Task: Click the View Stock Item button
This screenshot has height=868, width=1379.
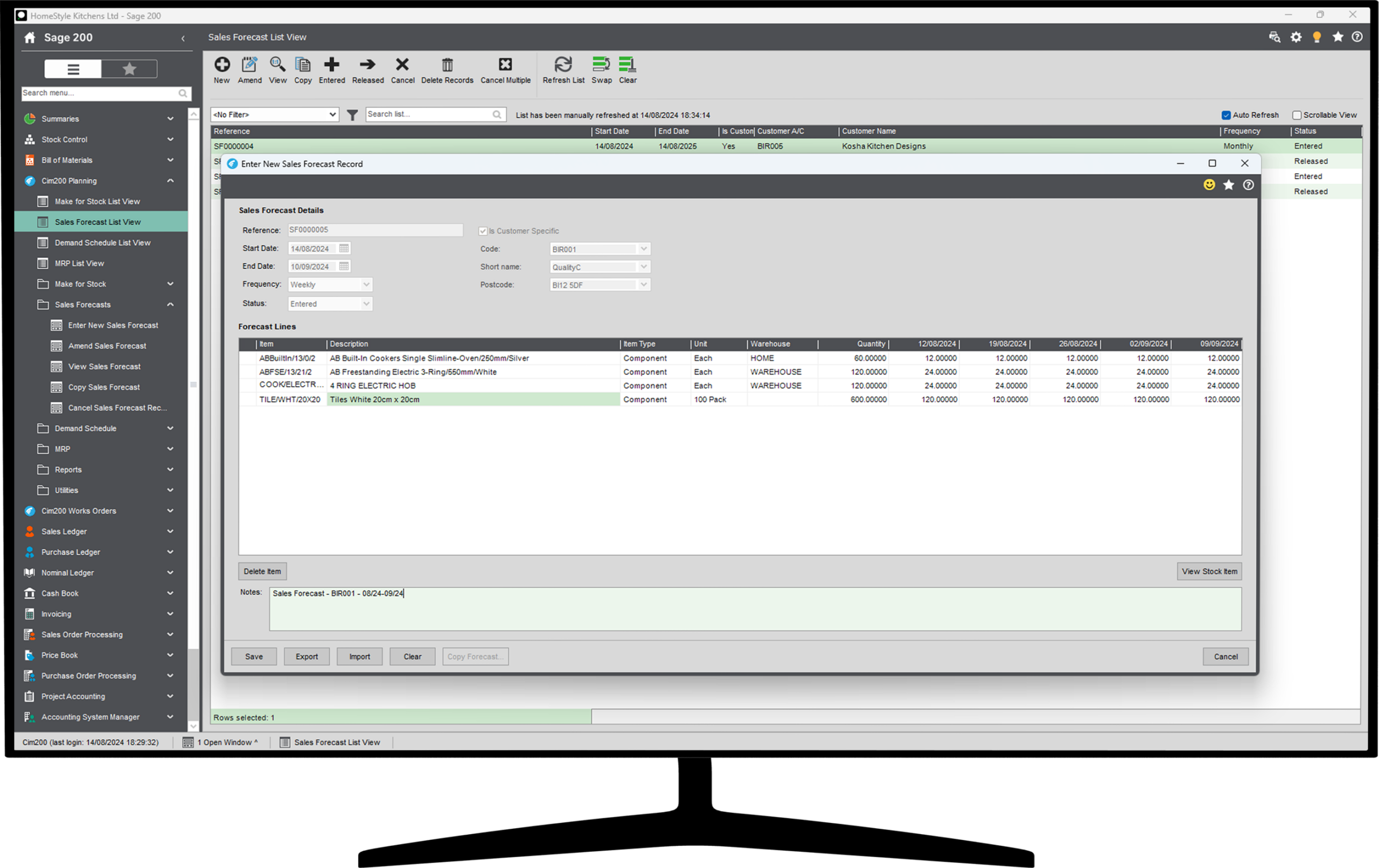Action: (1209, 571)
